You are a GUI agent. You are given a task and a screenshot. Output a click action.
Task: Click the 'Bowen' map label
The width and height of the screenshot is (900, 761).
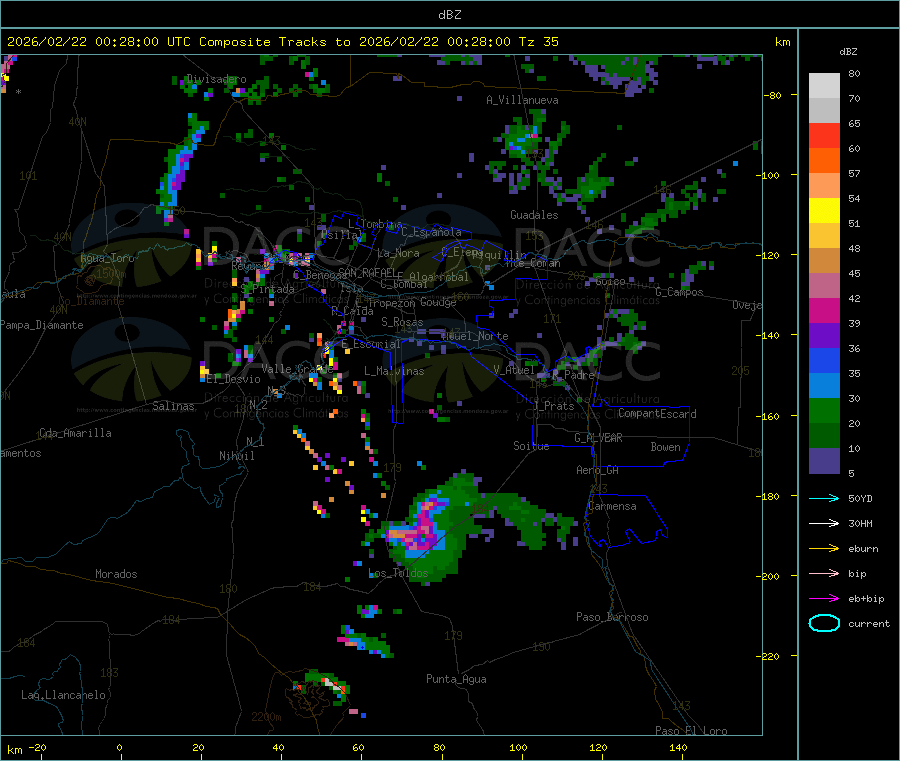666,447
